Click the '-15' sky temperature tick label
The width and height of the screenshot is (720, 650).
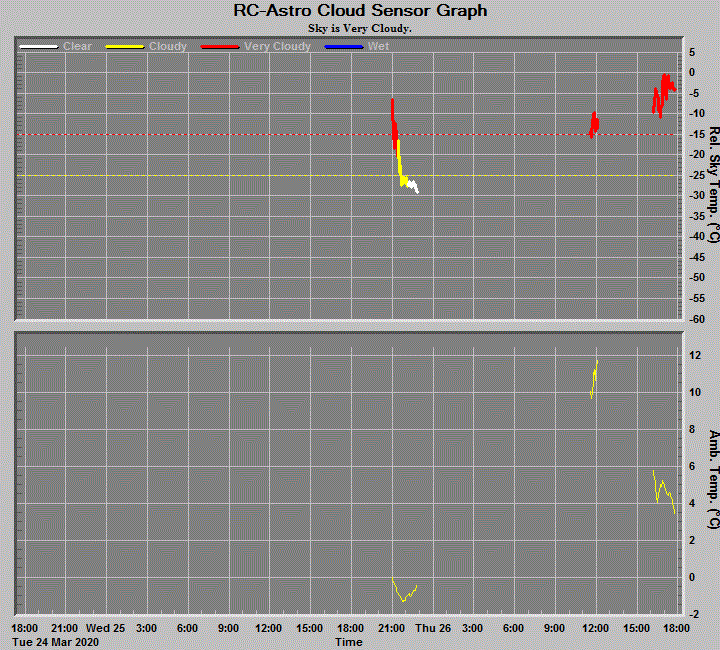[x=697, y=134]
